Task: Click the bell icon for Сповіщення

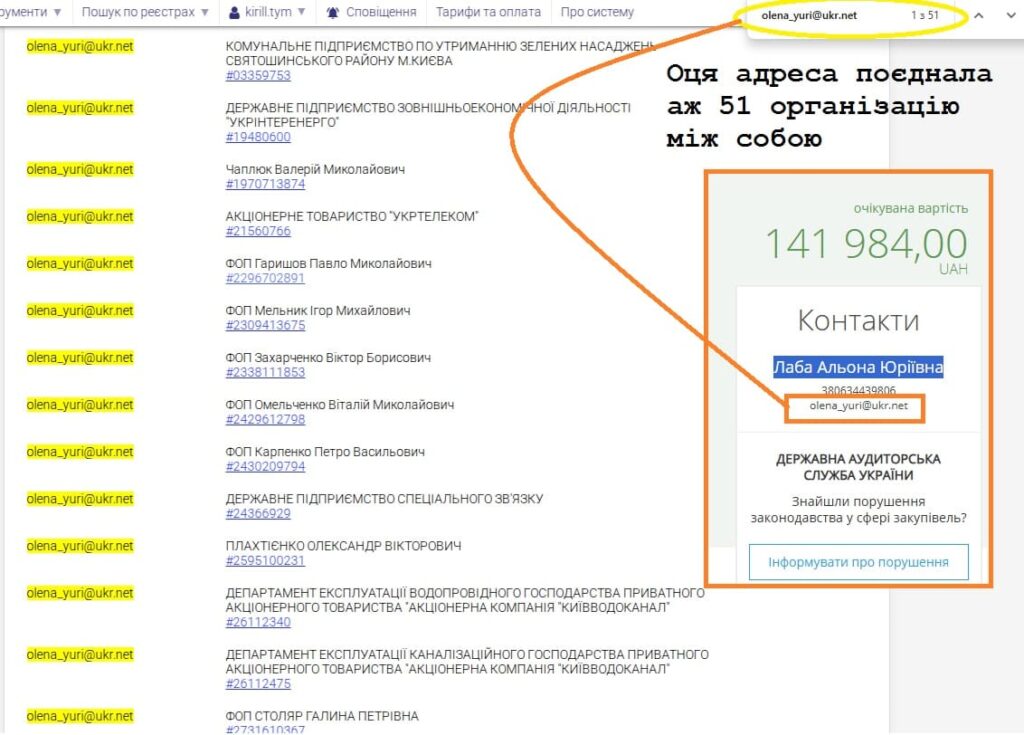Action: [x=332, y=13]
